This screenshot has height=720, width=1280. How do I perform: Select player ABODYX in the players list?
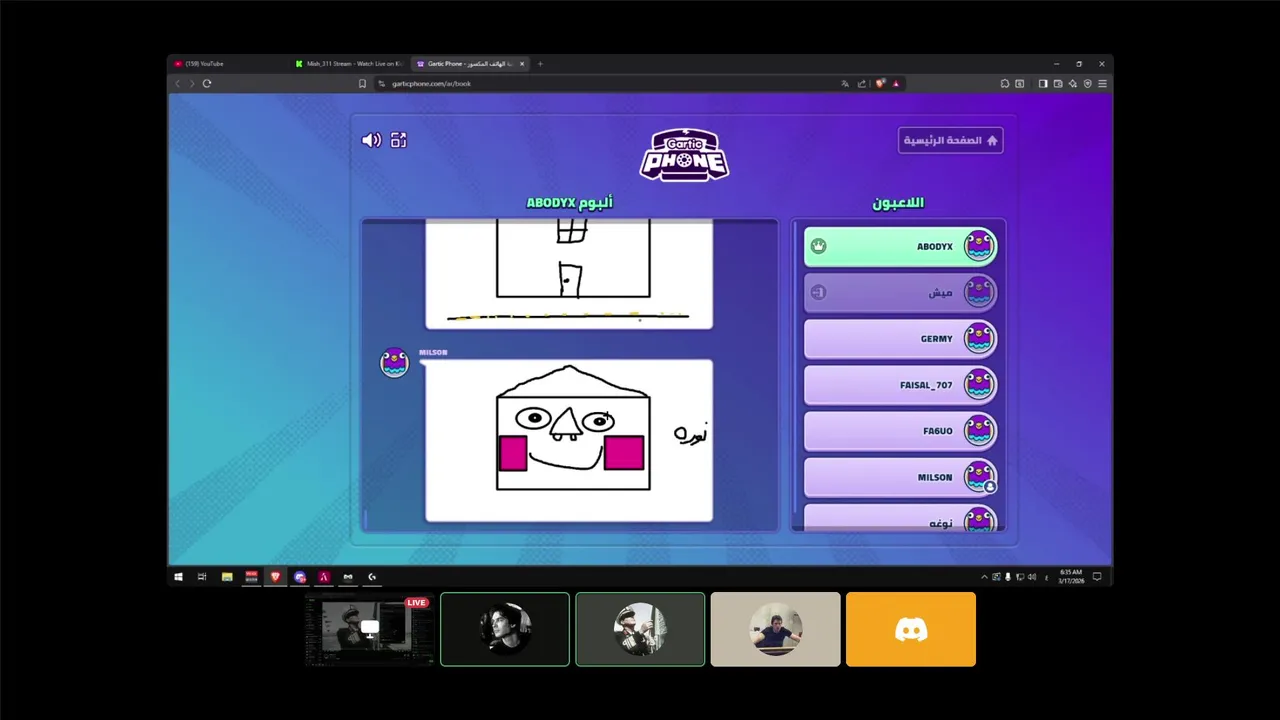[x=900, y=246]
